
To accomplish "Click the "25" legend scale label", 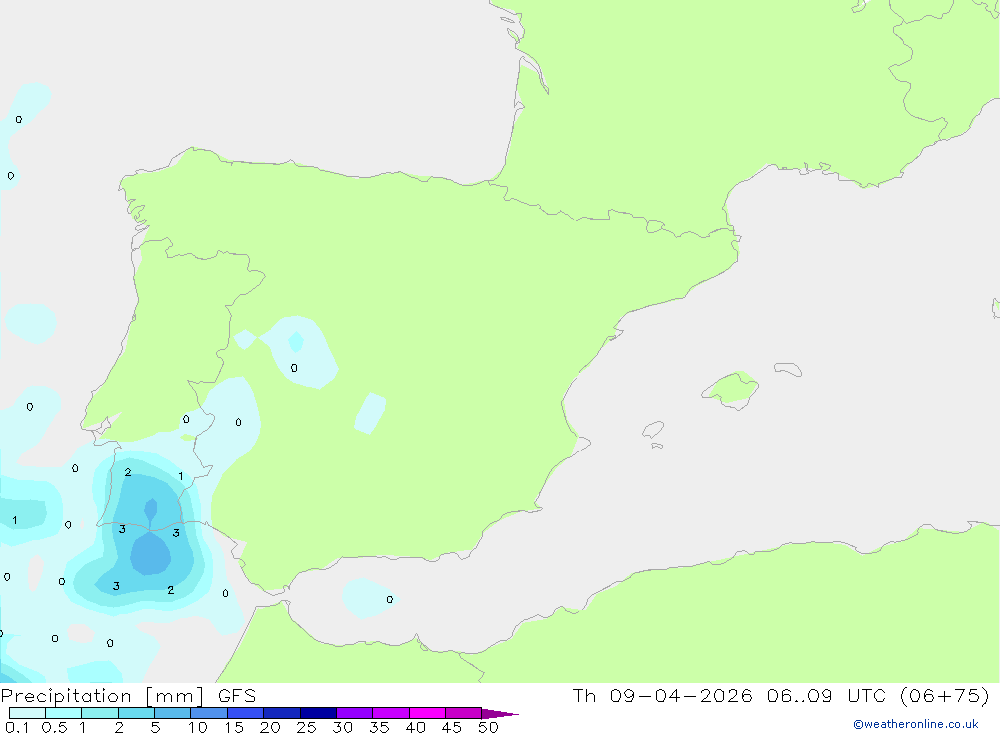I will click(x=306, y=727).
